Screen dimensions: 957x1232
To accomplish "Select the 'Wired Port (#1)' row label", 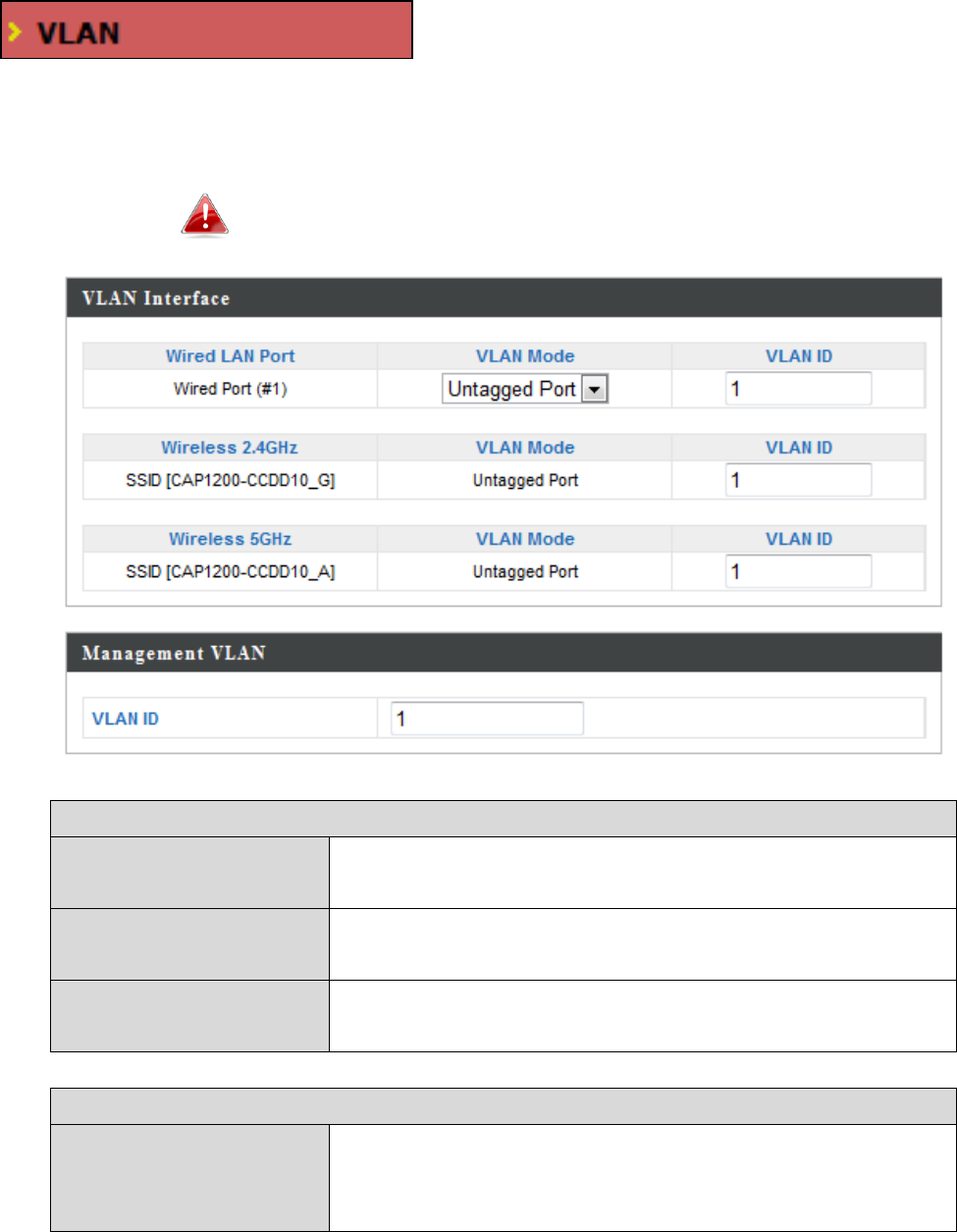I will click(230, 389).
